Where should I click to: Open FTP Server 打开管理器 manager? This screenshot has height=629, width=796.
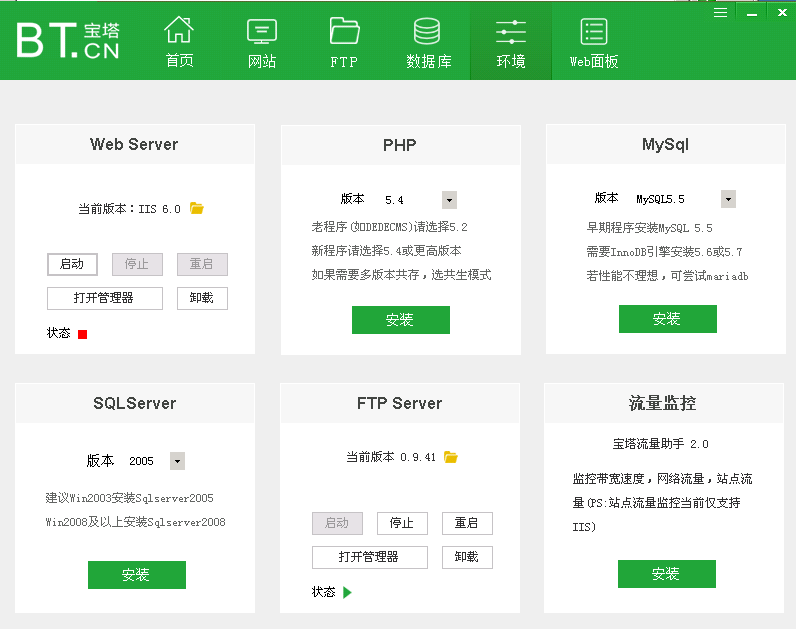(x=370, y=557)
